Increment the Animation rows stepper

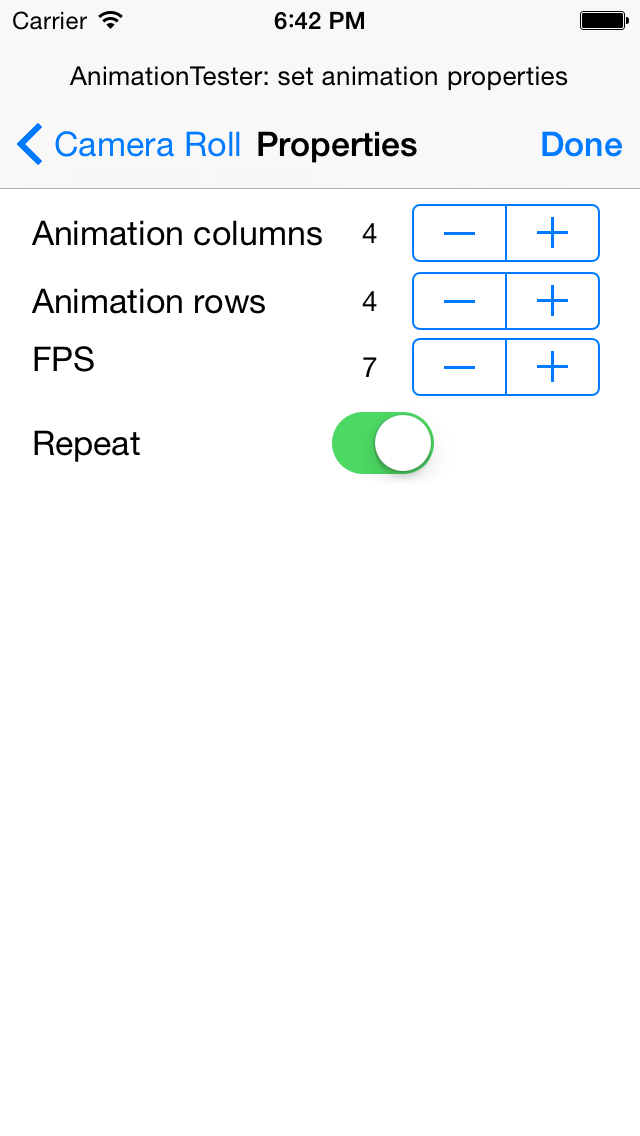pyautogui.click(x=552, y=301)
